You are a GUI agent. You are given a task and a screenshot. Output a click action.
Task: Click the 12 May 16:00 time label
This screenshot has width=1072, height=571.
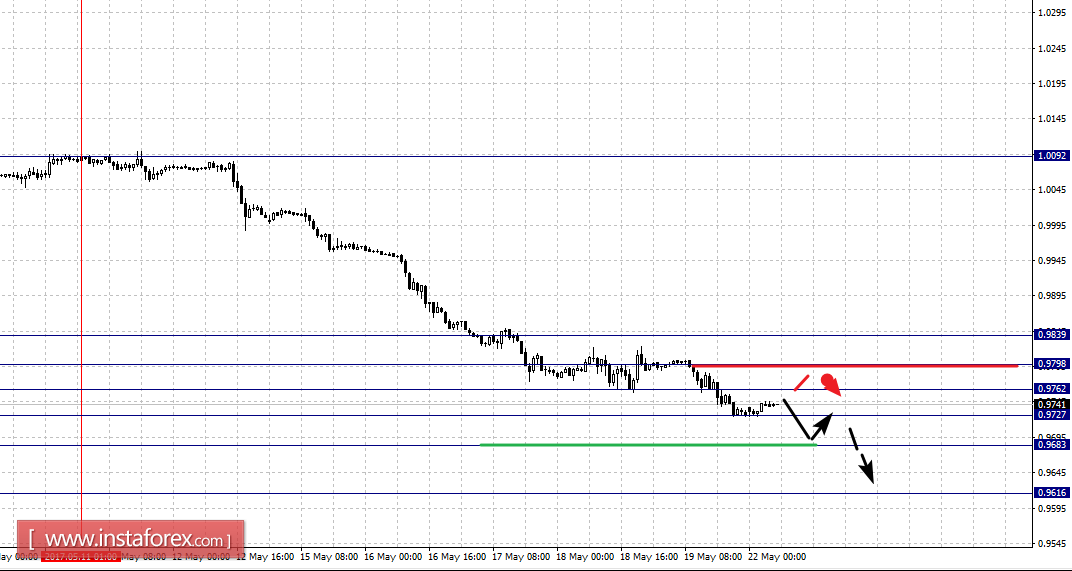coord(265,557)
